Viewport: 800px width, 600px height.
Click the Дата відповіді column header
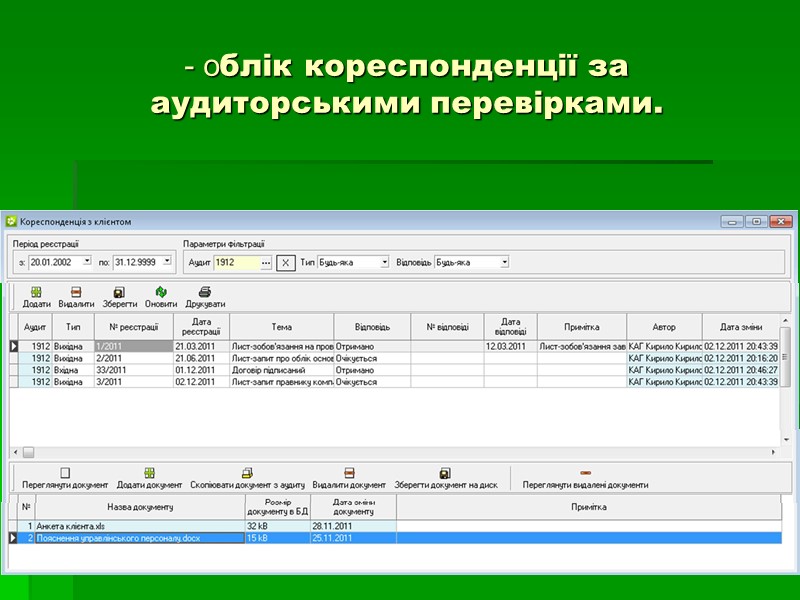tap(510, 327)
